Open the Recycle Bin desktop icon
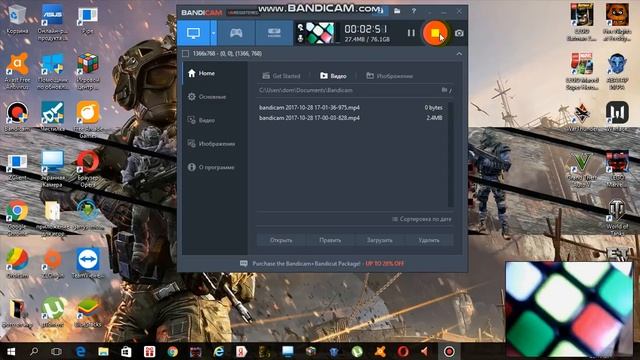This screenshot has height=360, width=640. point(17,19)
